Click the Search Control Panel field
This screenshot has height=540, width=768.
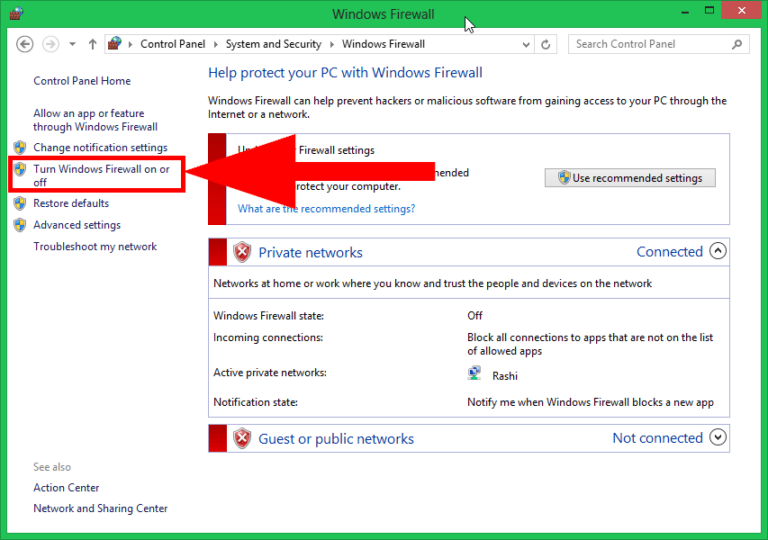click(x=648, y=44)
